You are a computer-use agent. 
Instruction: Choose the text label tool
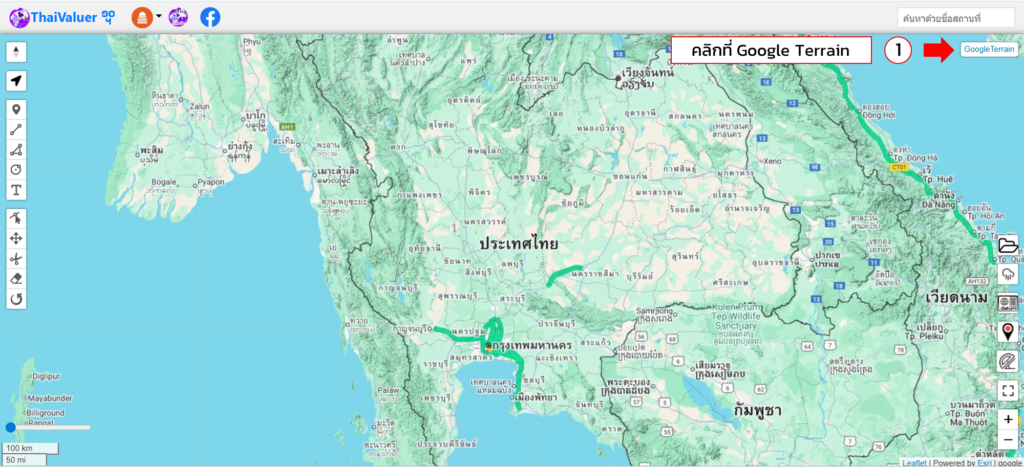click(17, 190)
